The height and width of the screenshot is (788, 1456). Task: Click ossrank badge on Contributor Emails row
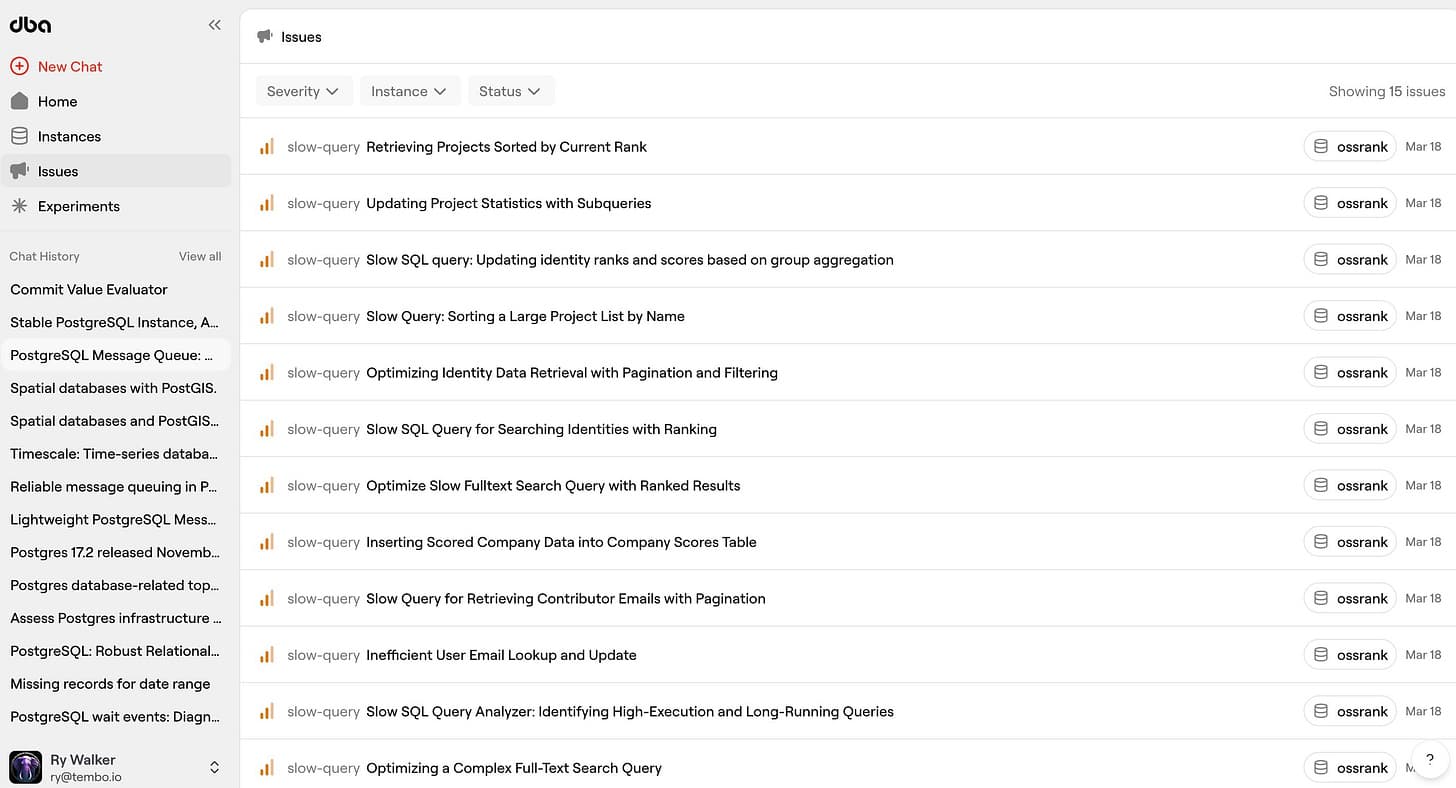pyautogui.click(x=1349, y=598)
